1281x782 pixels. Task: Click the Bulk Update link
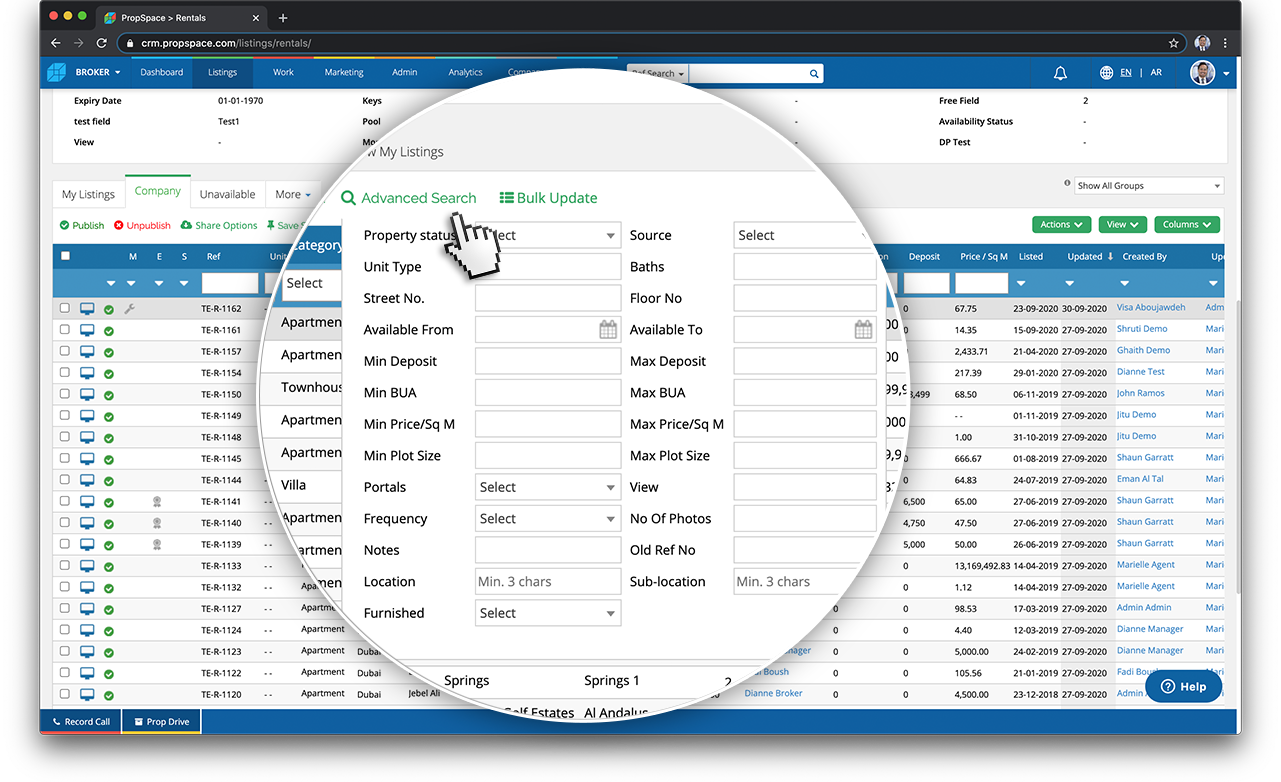(x=548, y=198)
